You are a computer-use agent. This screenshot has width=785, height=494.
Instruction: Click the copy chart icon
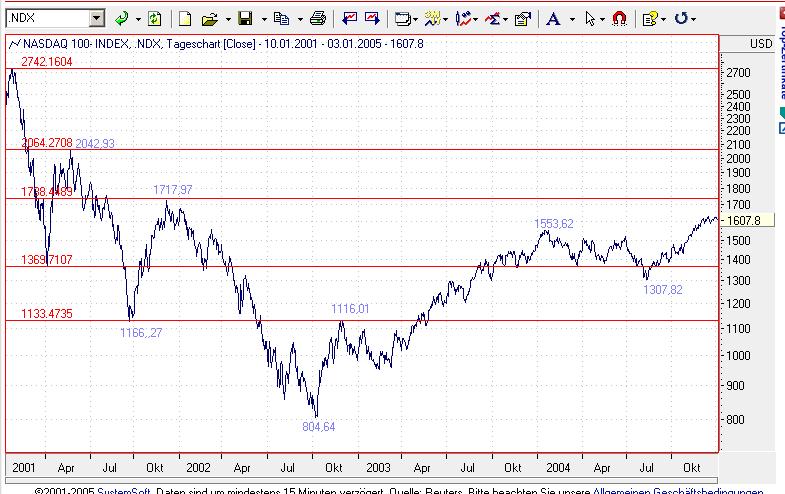click(x=281, y=19)
